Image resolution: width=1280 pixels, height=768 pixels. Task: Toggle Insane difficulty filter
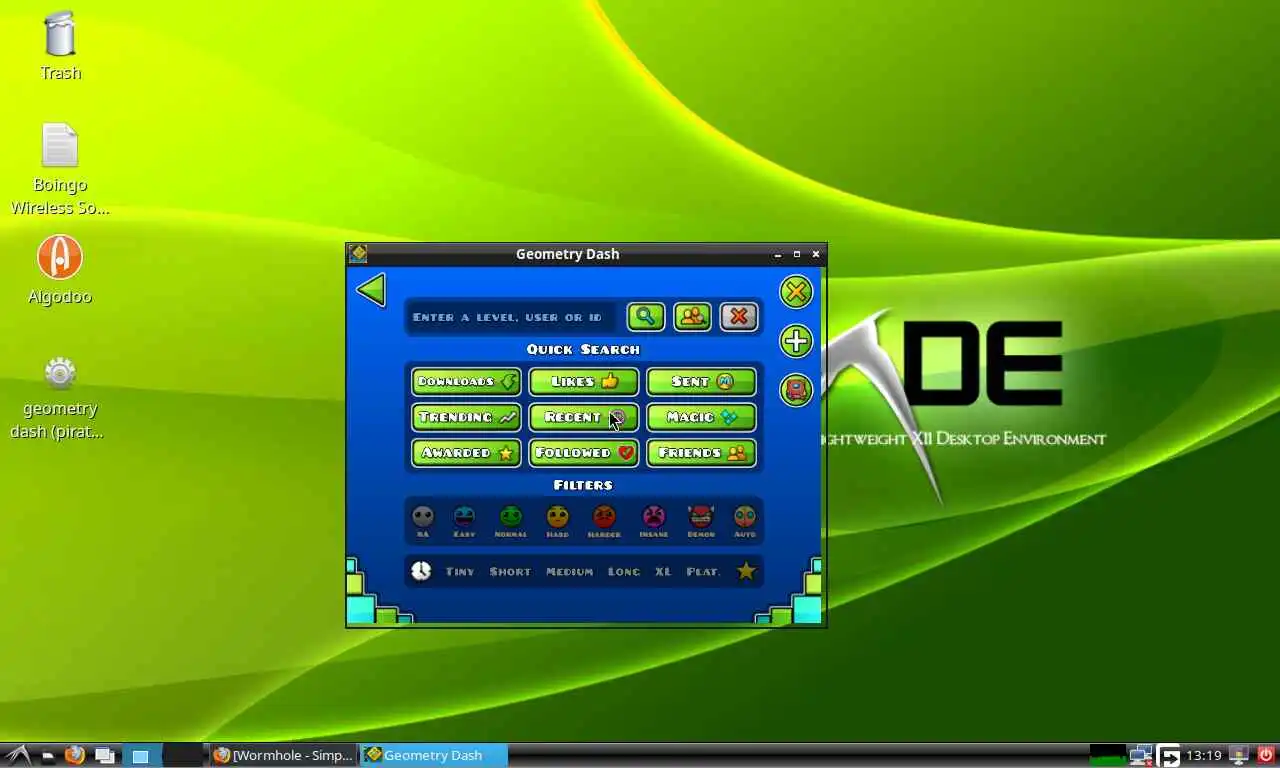tap(653, 520)
